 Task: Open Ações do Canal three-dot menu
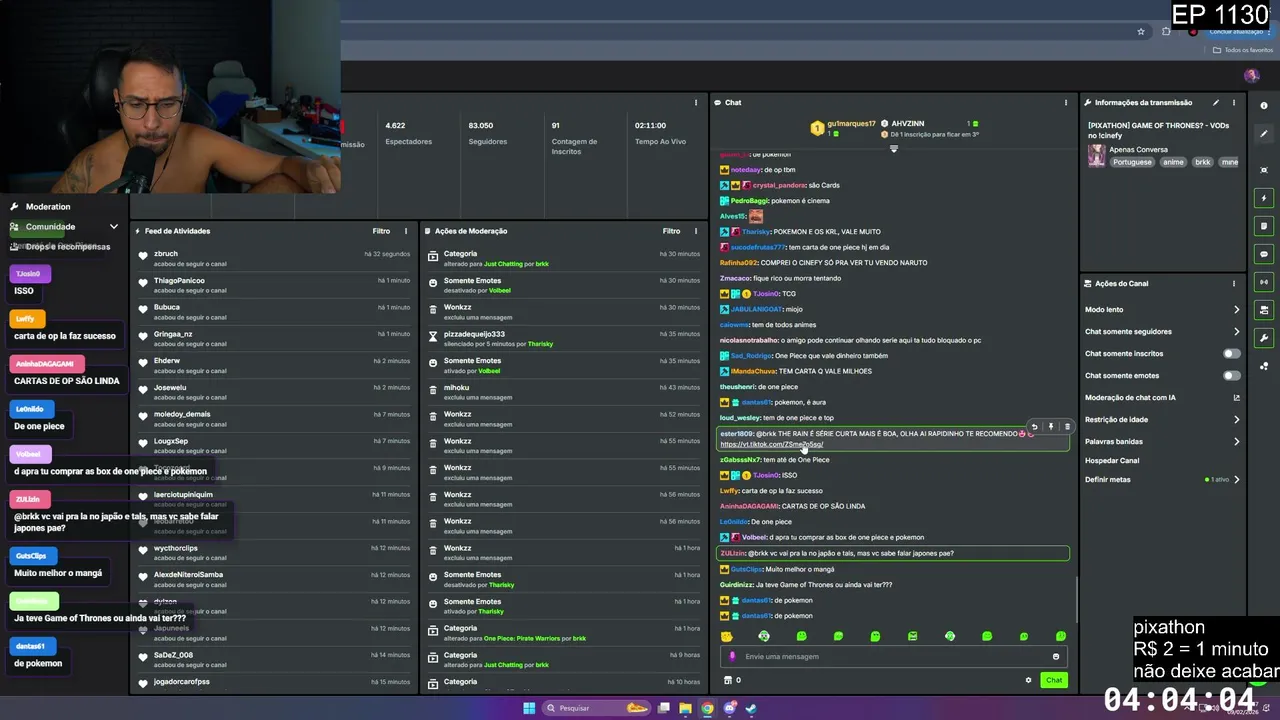(x=1233, y=283)
